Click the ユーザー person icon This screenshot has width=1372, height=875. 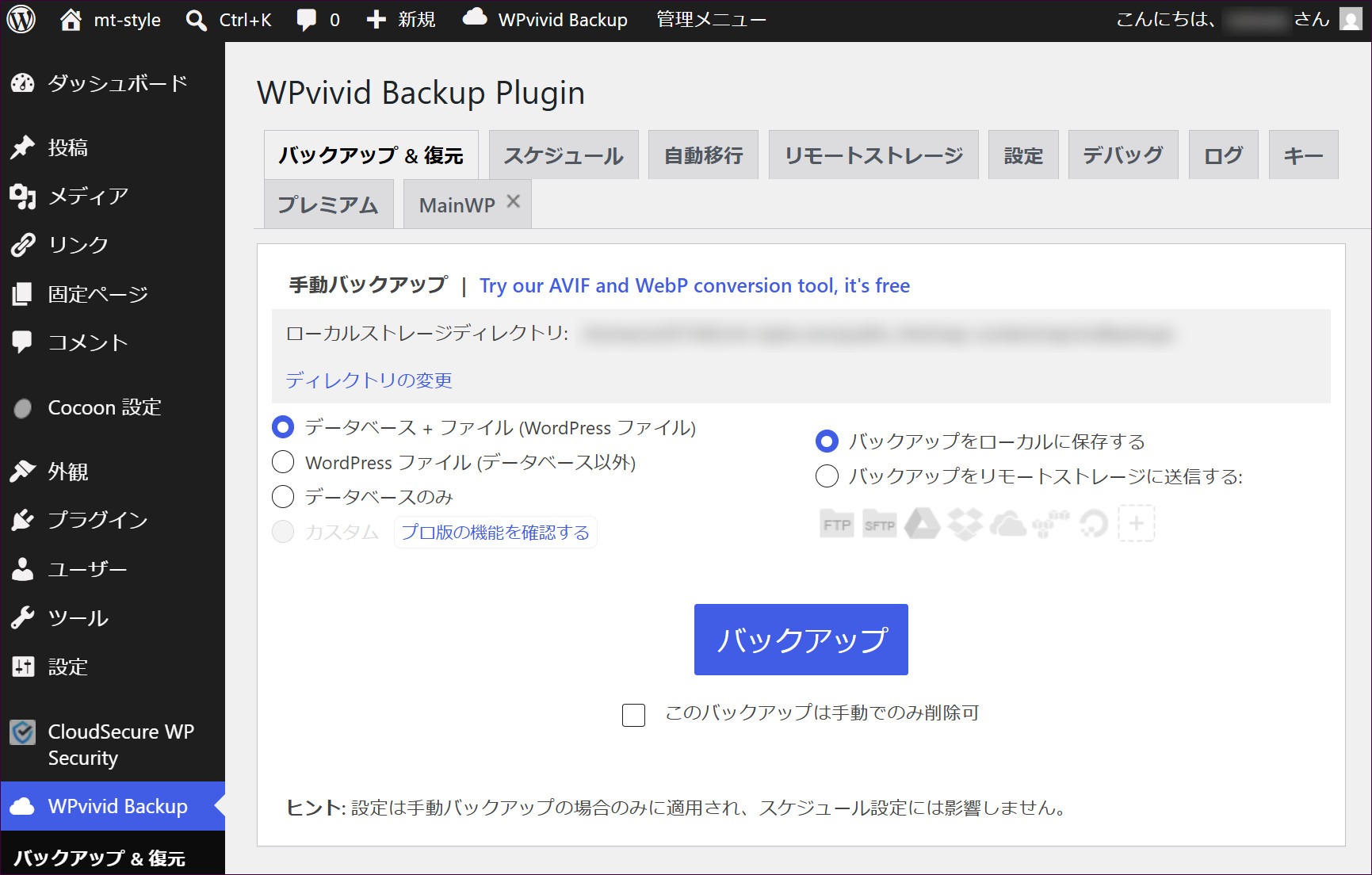coord(22,568)
